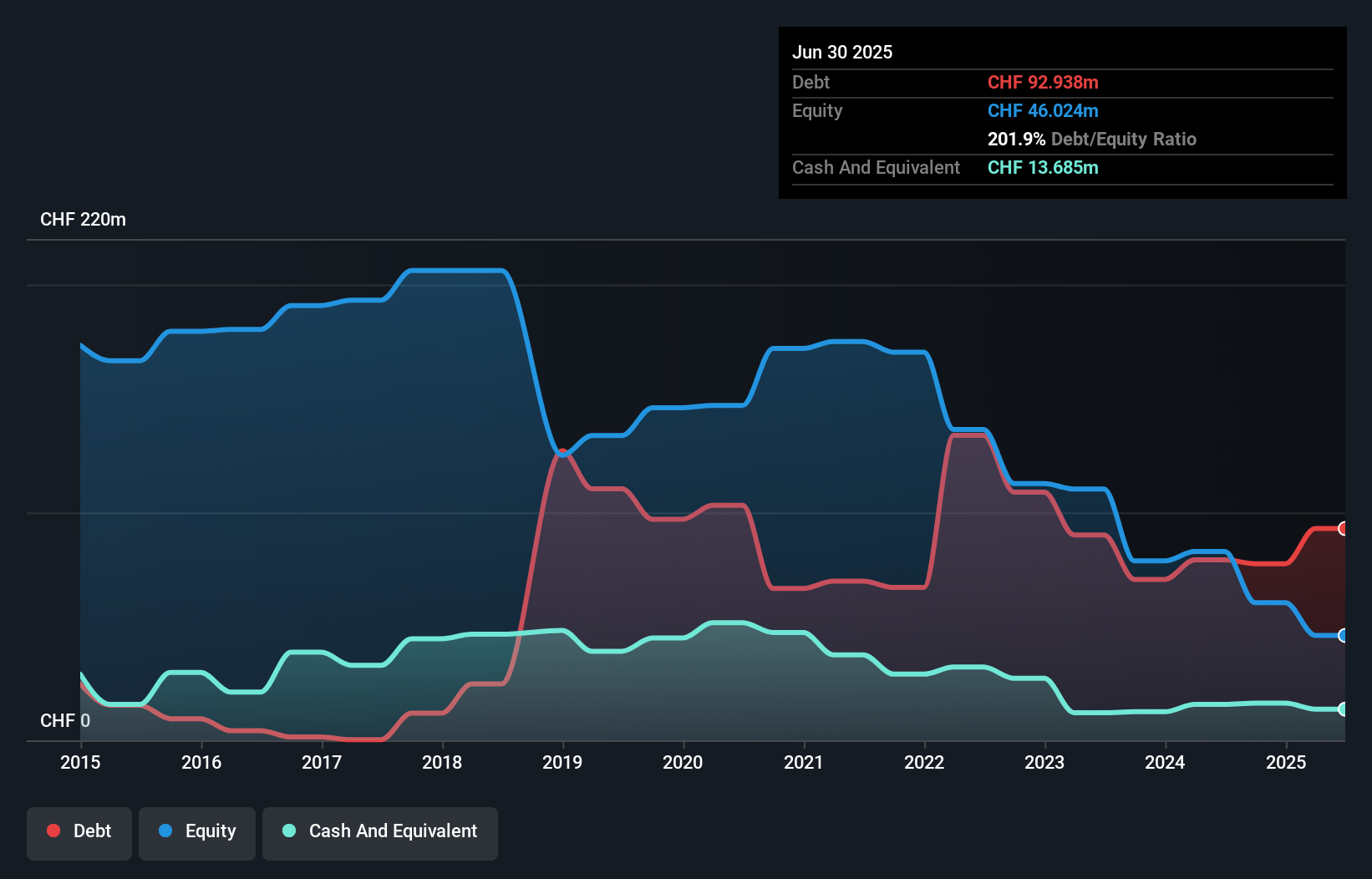The height and width of the screenshot is (879, 1372).
Task: Click the 201.9% Debt/Equity Ratio text
Action: click(x=1091, y=140)
